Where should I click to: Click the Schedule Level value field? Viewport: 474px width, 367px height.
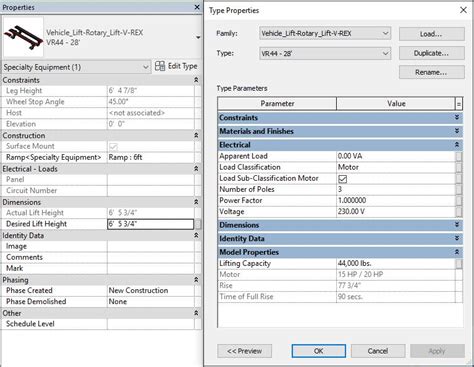pos(151,324)
